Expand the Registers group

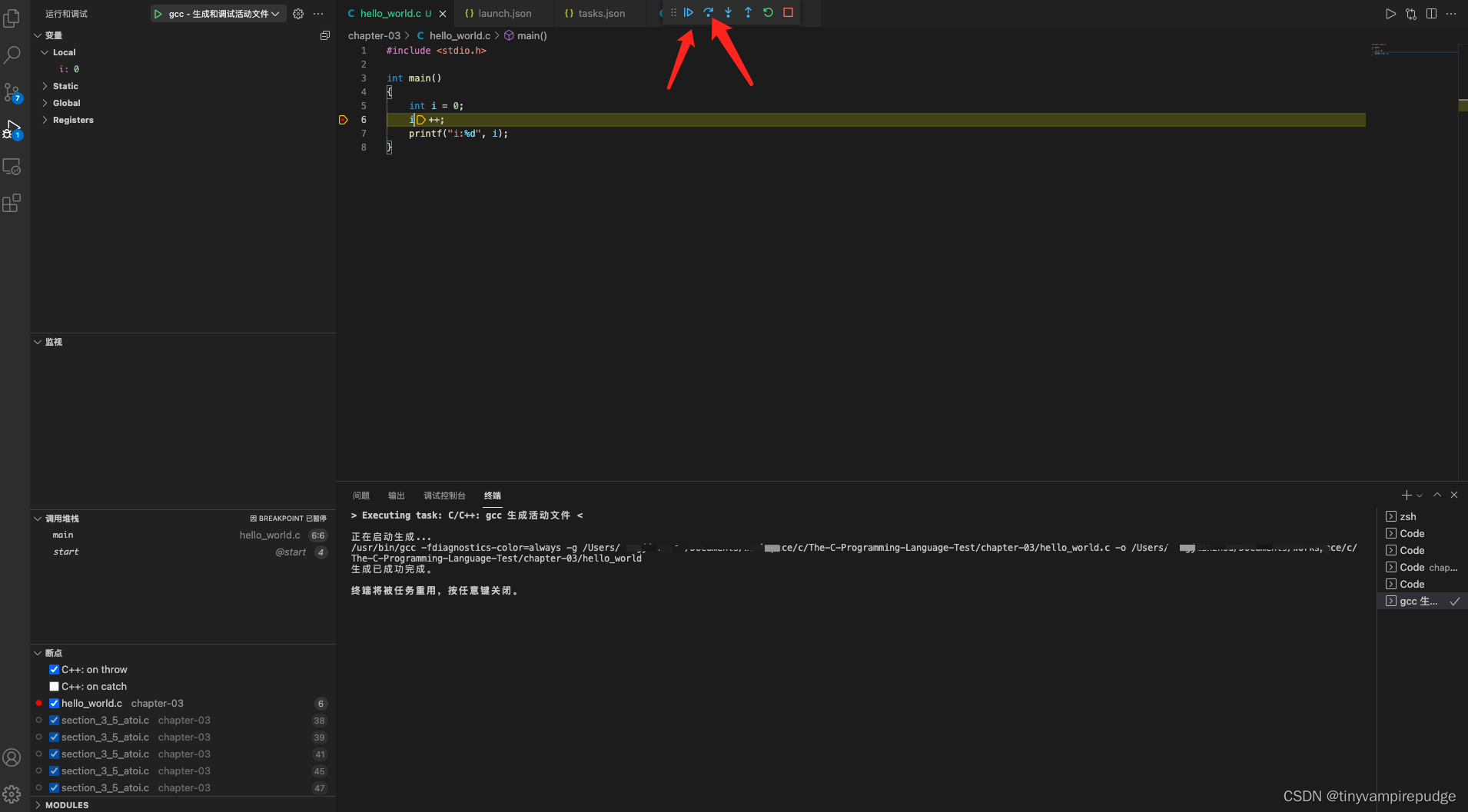point(45,120)
